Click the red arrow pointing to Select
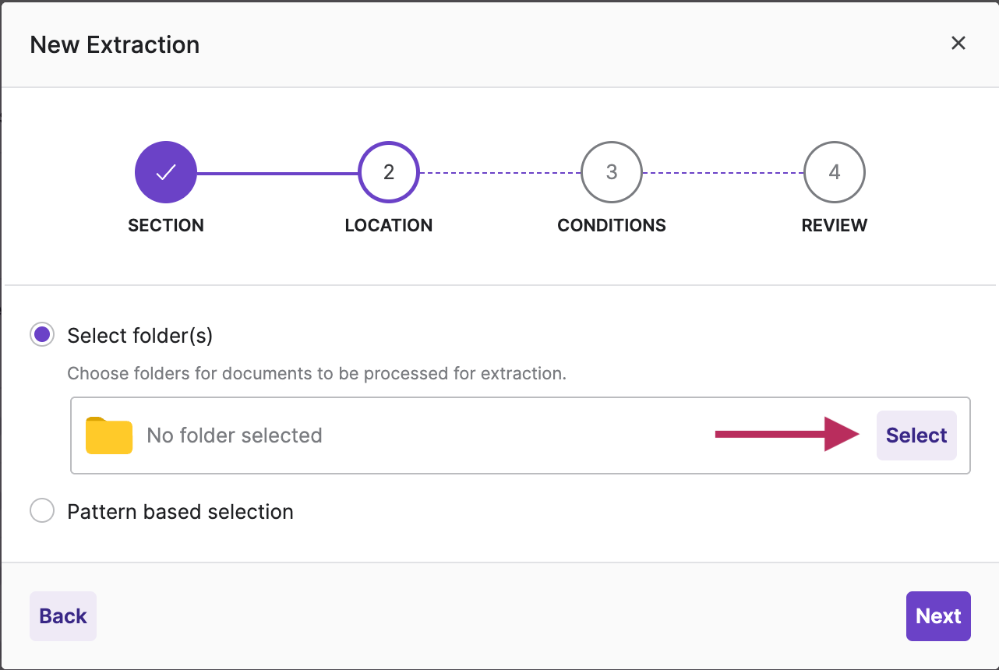The height and width of the screenshot is (670, 999). point(787,434)
